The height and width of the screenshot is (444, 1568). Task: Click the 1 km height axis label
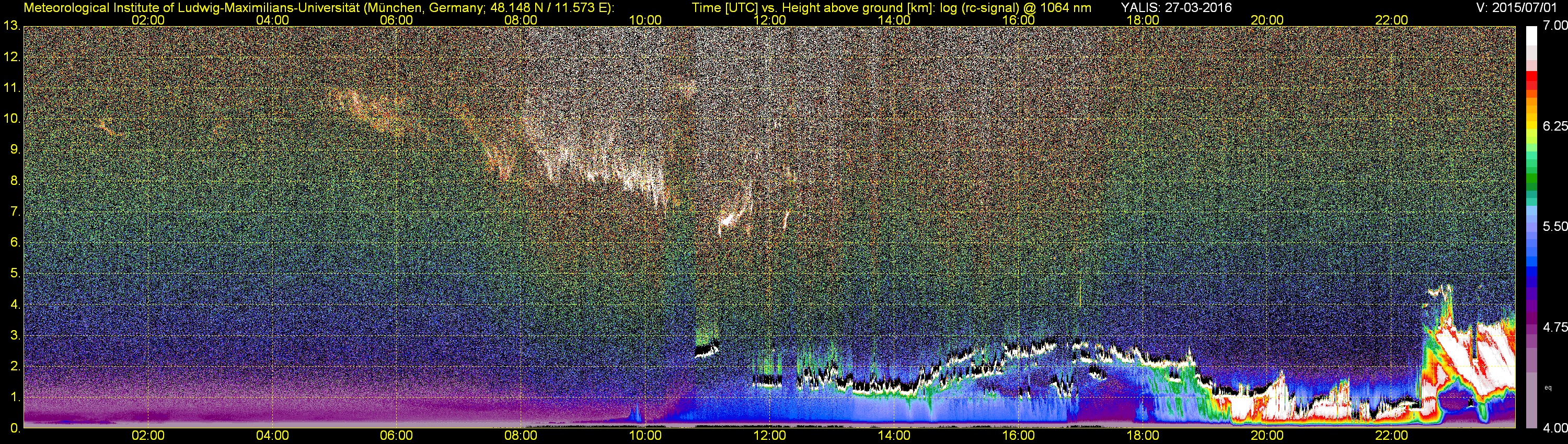15,397
